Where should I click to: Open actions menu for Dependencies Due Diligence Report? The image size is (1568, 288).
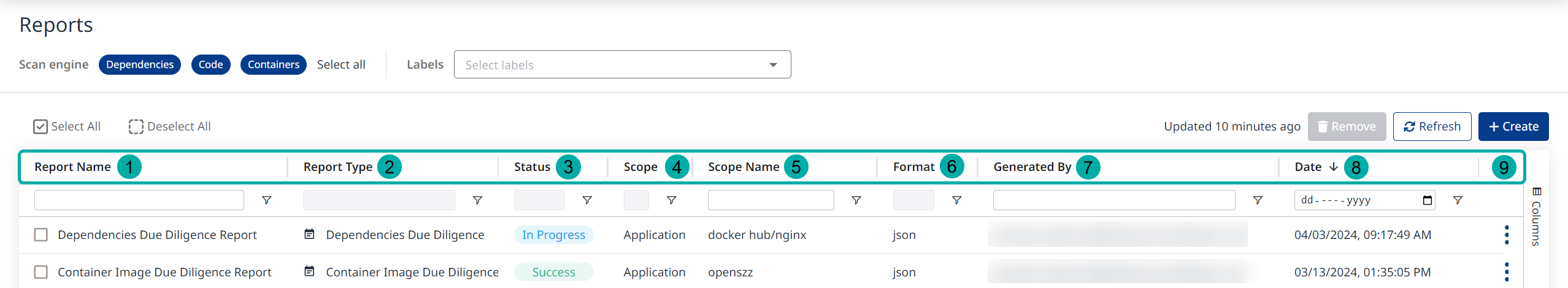[1507, 235]
